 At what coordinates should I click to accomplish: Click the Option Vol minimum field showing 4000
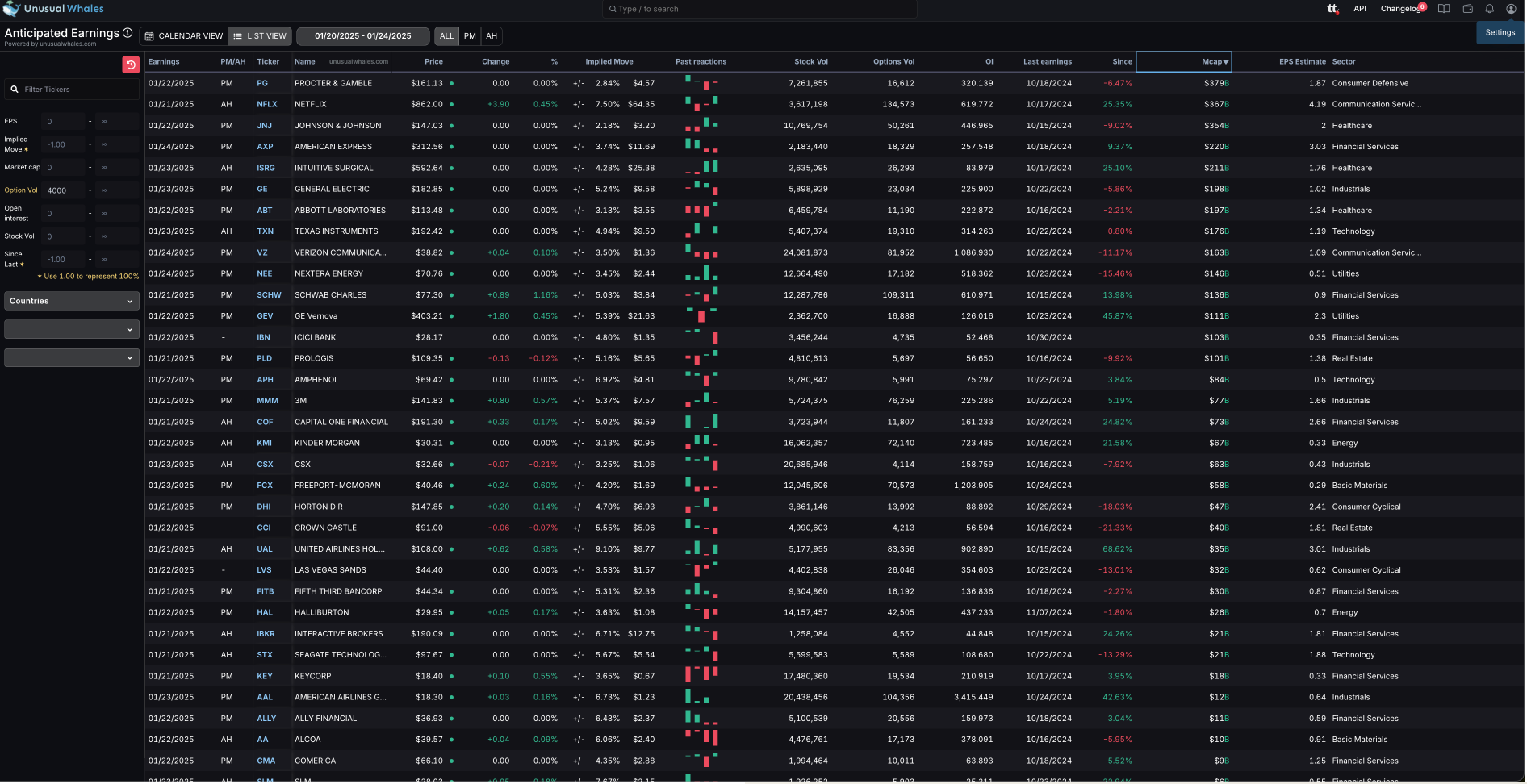coord(64,190)
